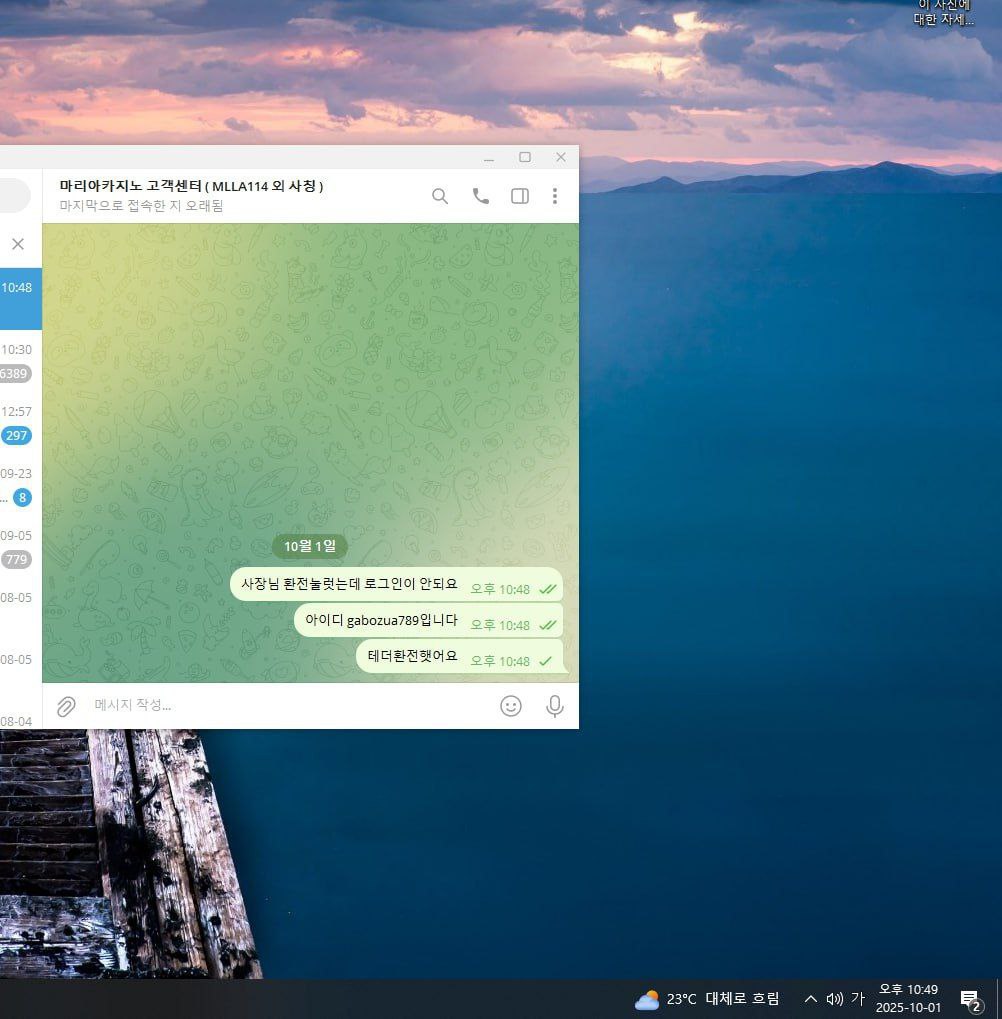
Task: Start a voice call with this contact
Action: click(481, 196)
